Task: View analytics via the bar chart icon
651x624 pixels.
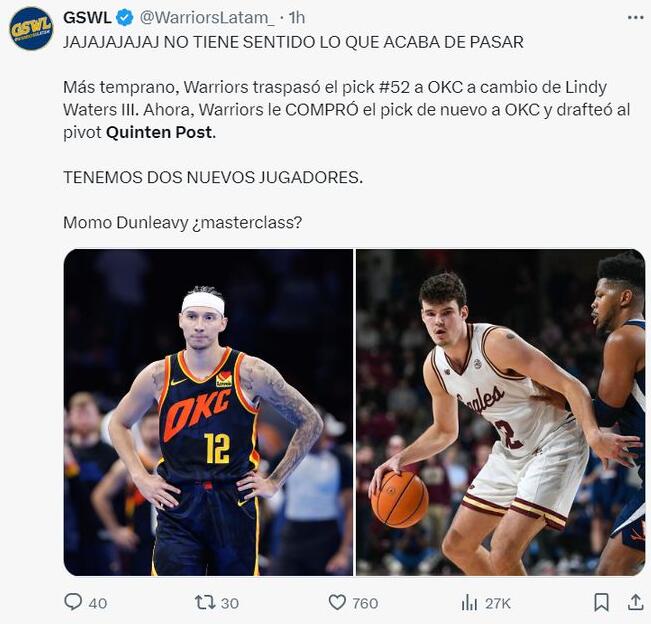Action: click(469, 602)
